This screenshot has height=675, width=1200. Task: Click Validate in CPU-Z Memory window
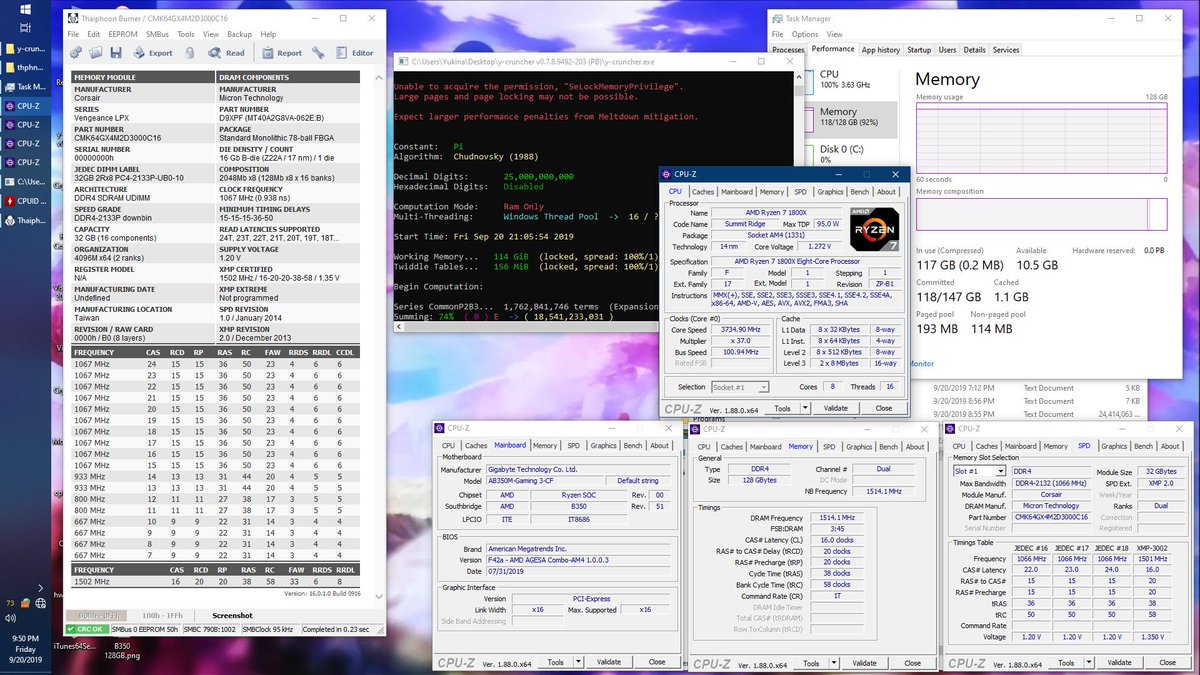(863, 662)
